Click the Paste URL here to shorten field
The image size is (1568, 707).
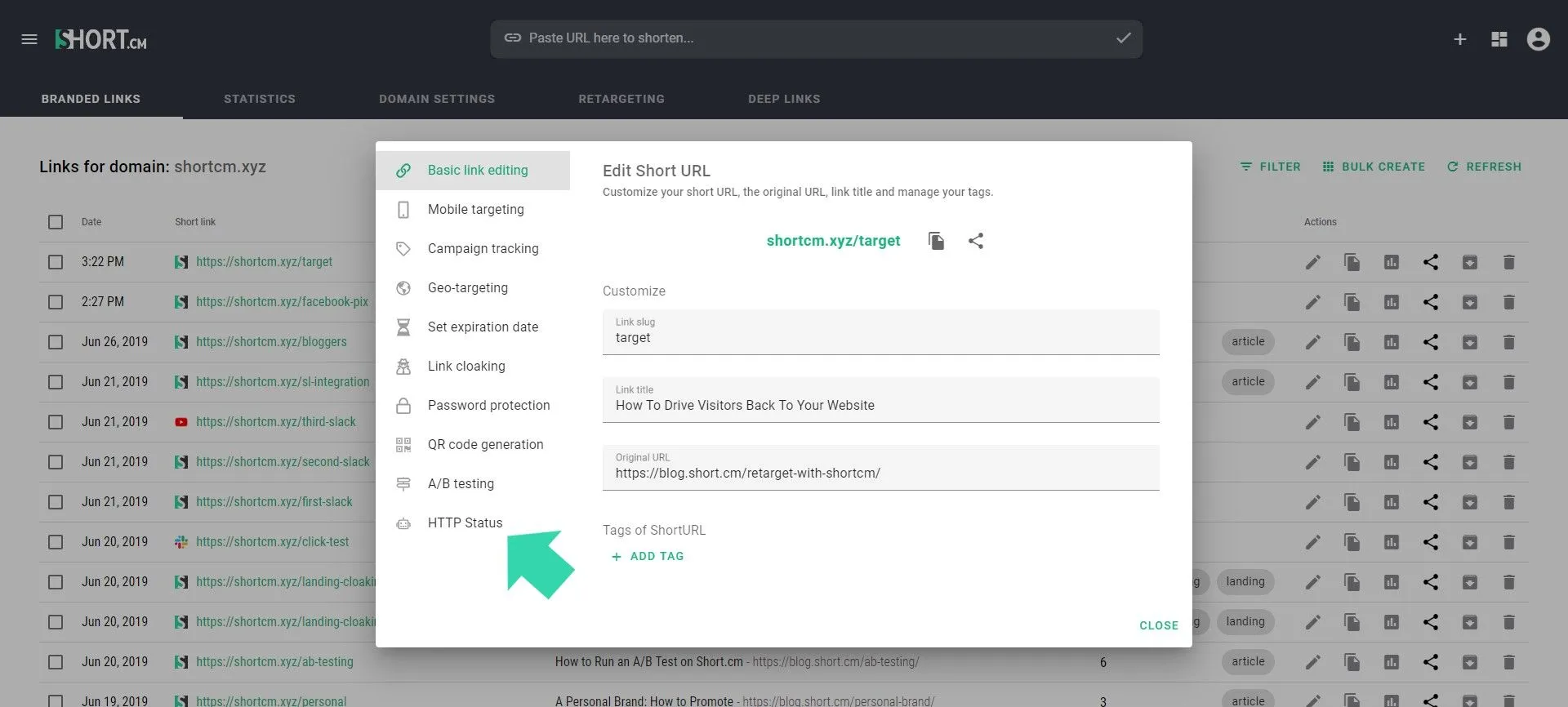click(817, 38)
